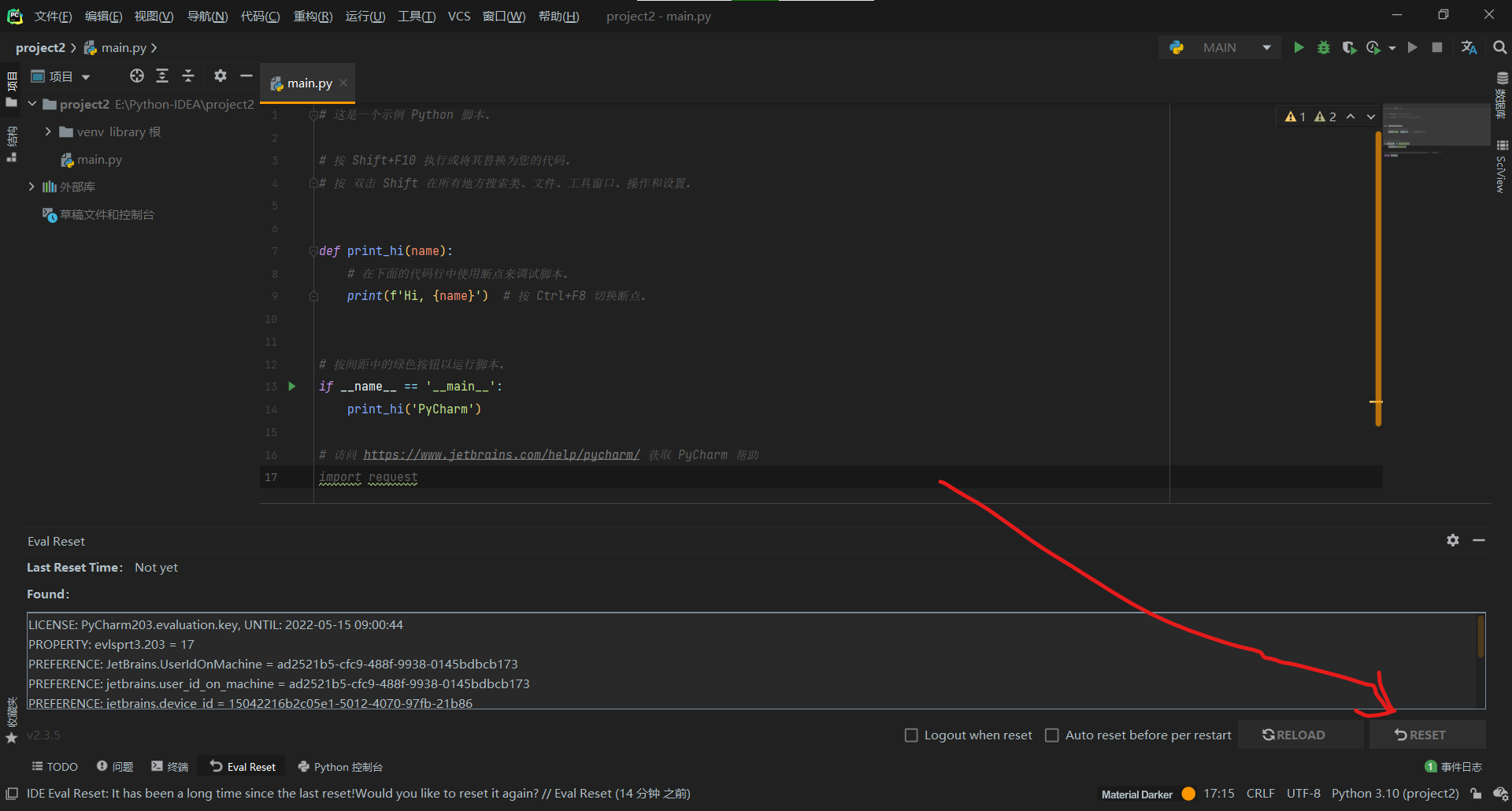Enable Auto reset before per restart checkbox
1512x811 pixels.
click(1051, 735)
